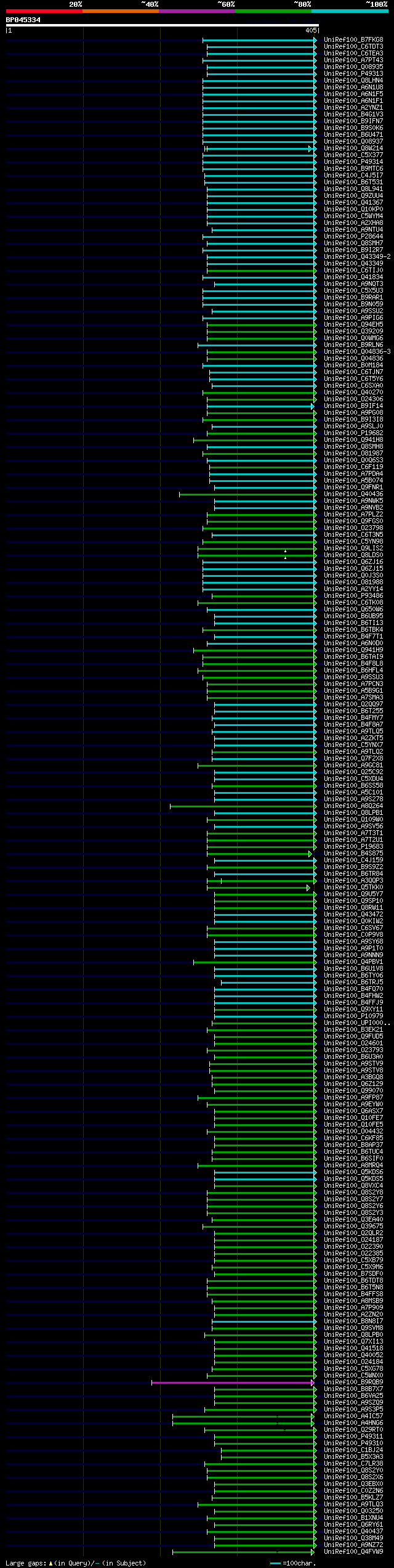Screen dimensions: 394x1568
Task: Select hit label UniRef100_B4S875
Action: [353, 854]
